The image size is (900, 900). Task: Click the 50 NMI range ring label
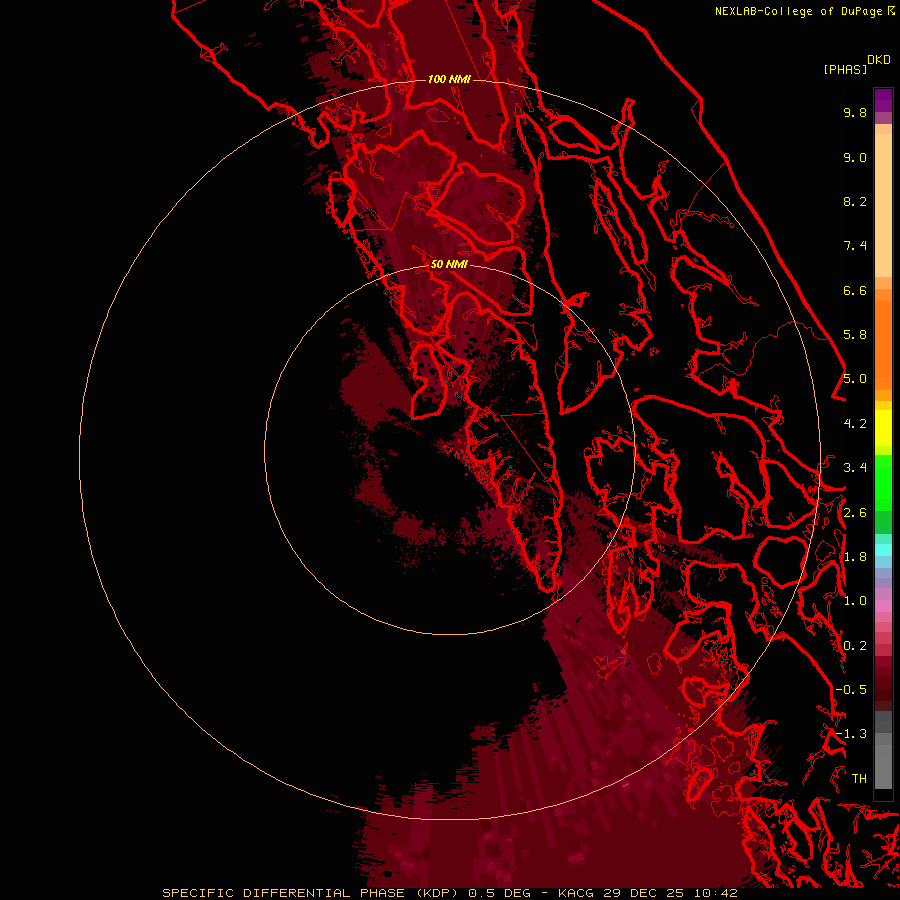click(x=449, y=264)
